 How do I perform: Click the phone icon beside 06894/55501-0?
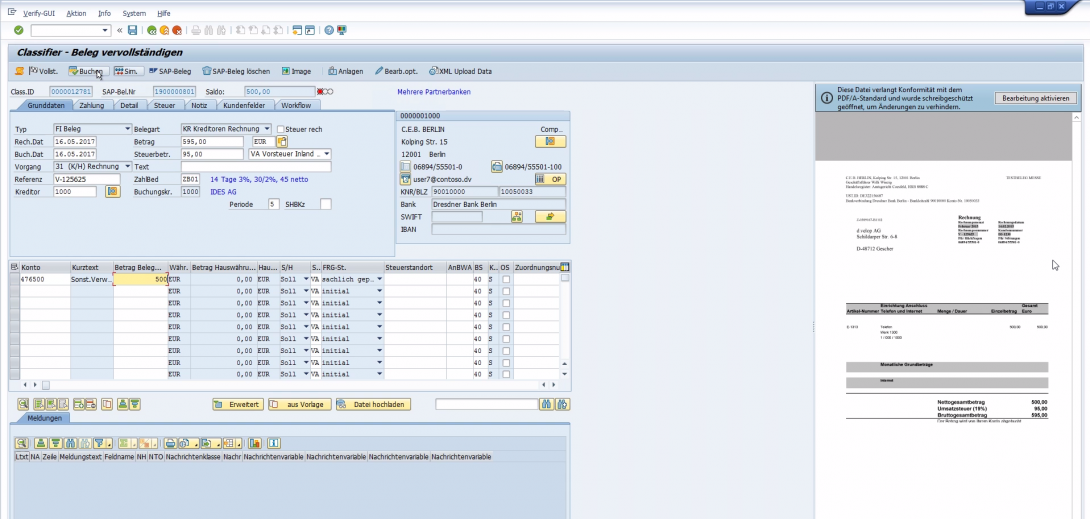pos(407,167)
